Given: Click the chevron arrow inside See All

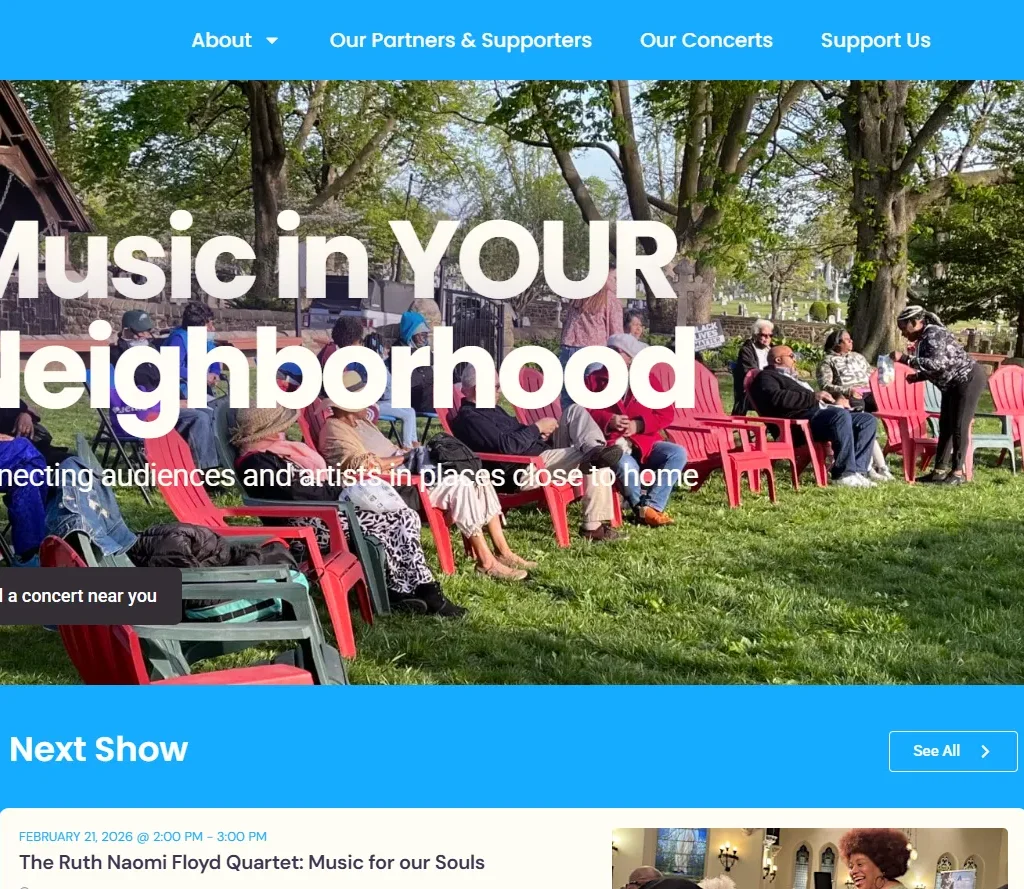Looking at the screenshot, I should [985, 751].
